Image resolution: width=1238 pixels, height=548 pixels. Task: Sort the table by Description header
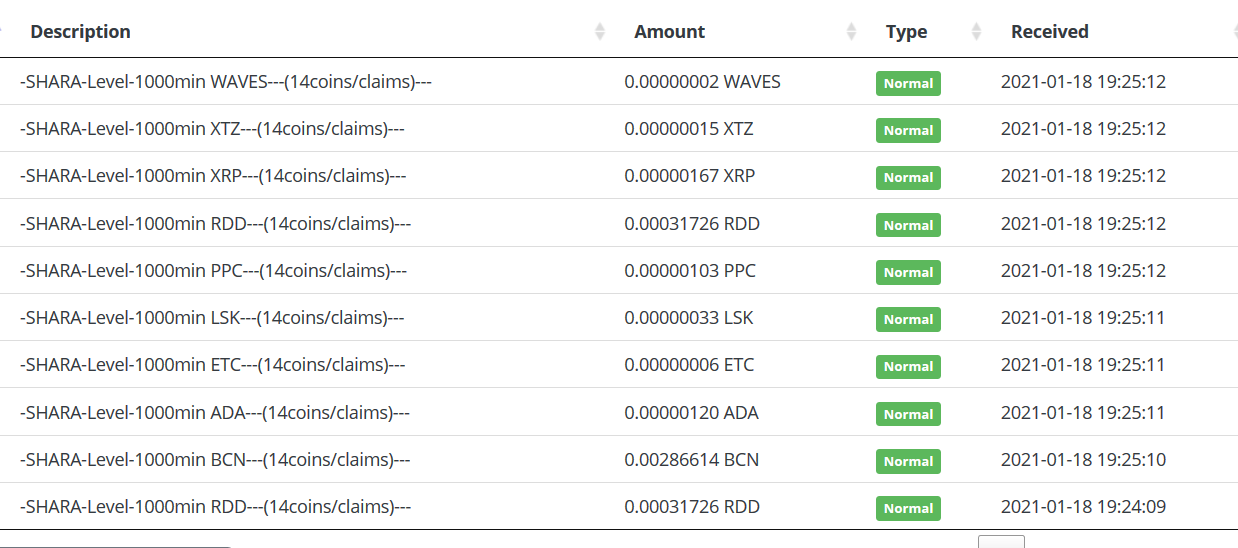click(80, 32)
